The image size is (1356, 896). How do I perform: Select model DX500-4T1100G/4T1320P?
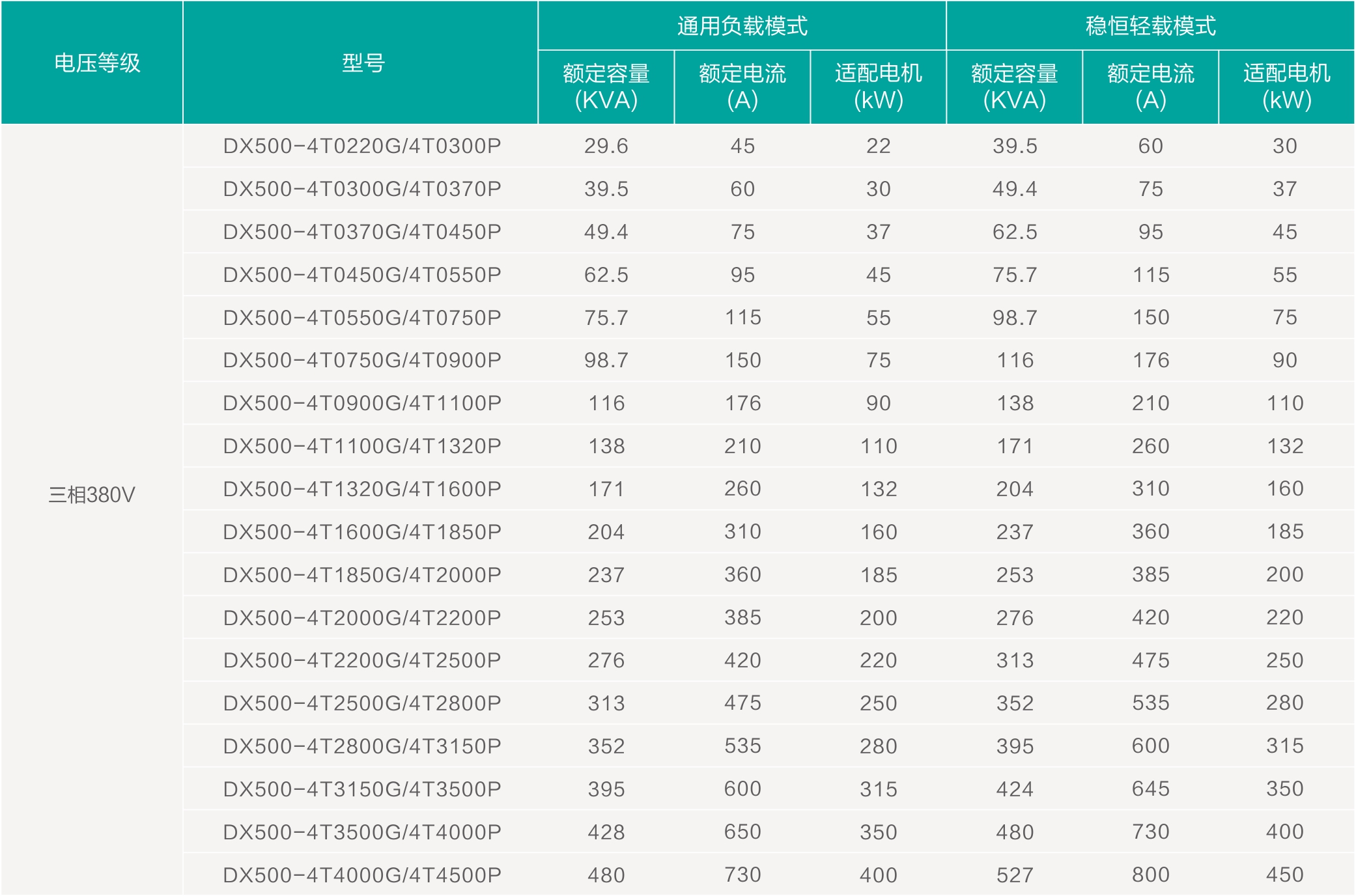[362, 446]
